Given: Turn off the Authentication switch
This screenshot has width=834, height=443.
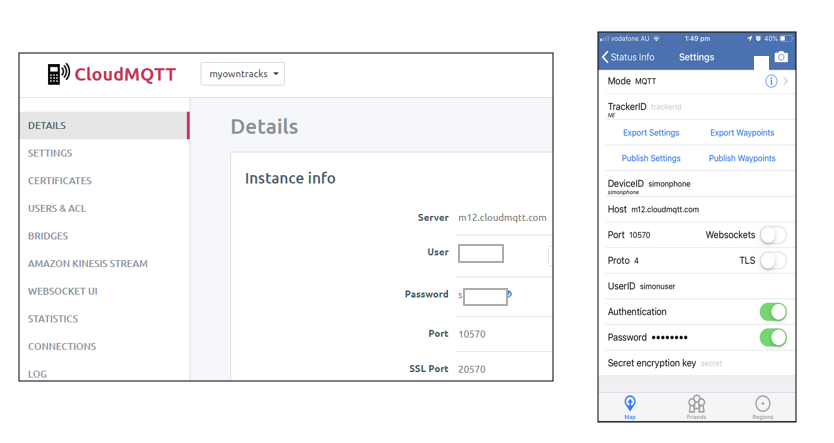Looking at the screenshot, I should tap(773, 312).
